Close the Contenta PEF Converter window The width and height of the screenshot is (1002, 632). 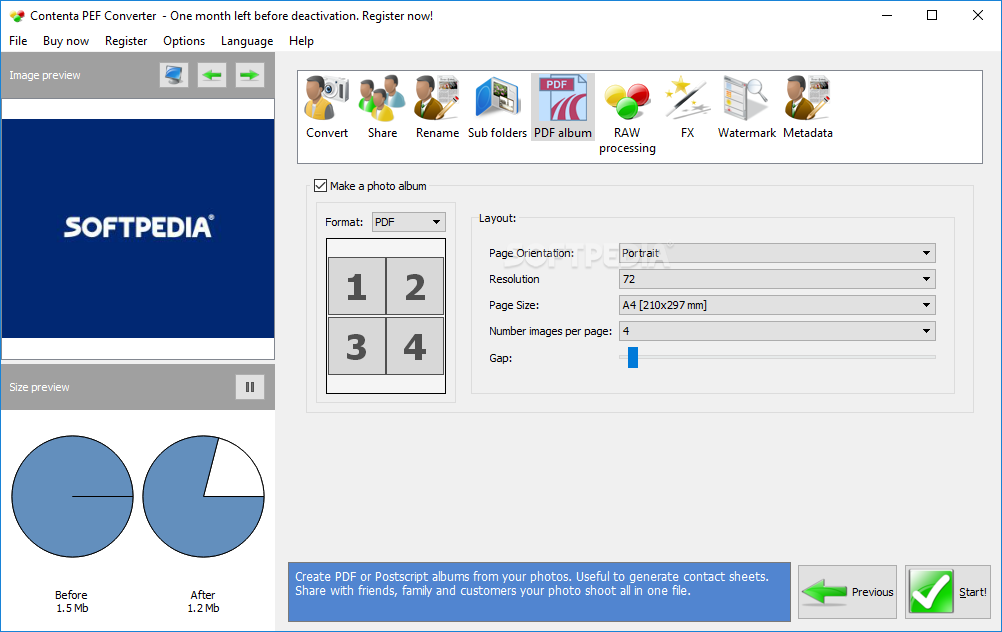[x=978, y=15]
